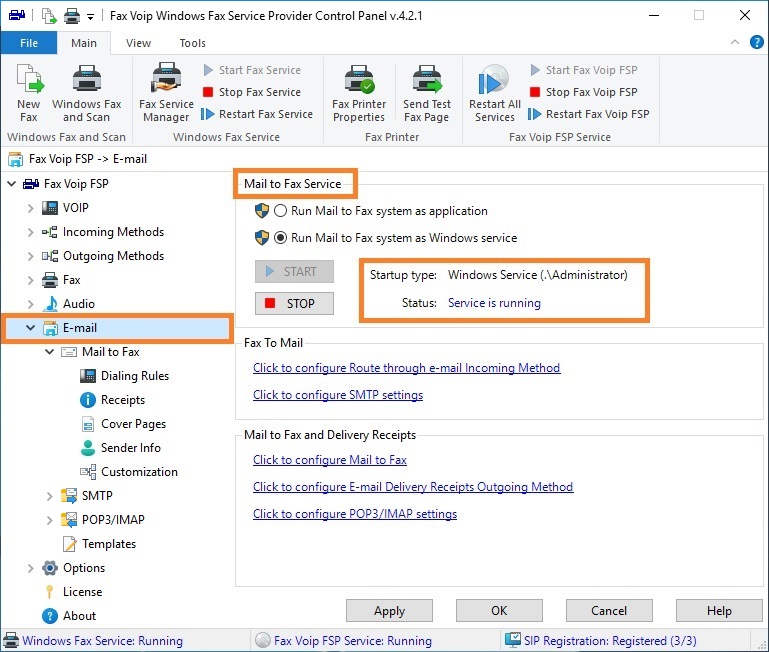Select POP3/IMAP tree node
769x652 pixels.
[113, 520]
